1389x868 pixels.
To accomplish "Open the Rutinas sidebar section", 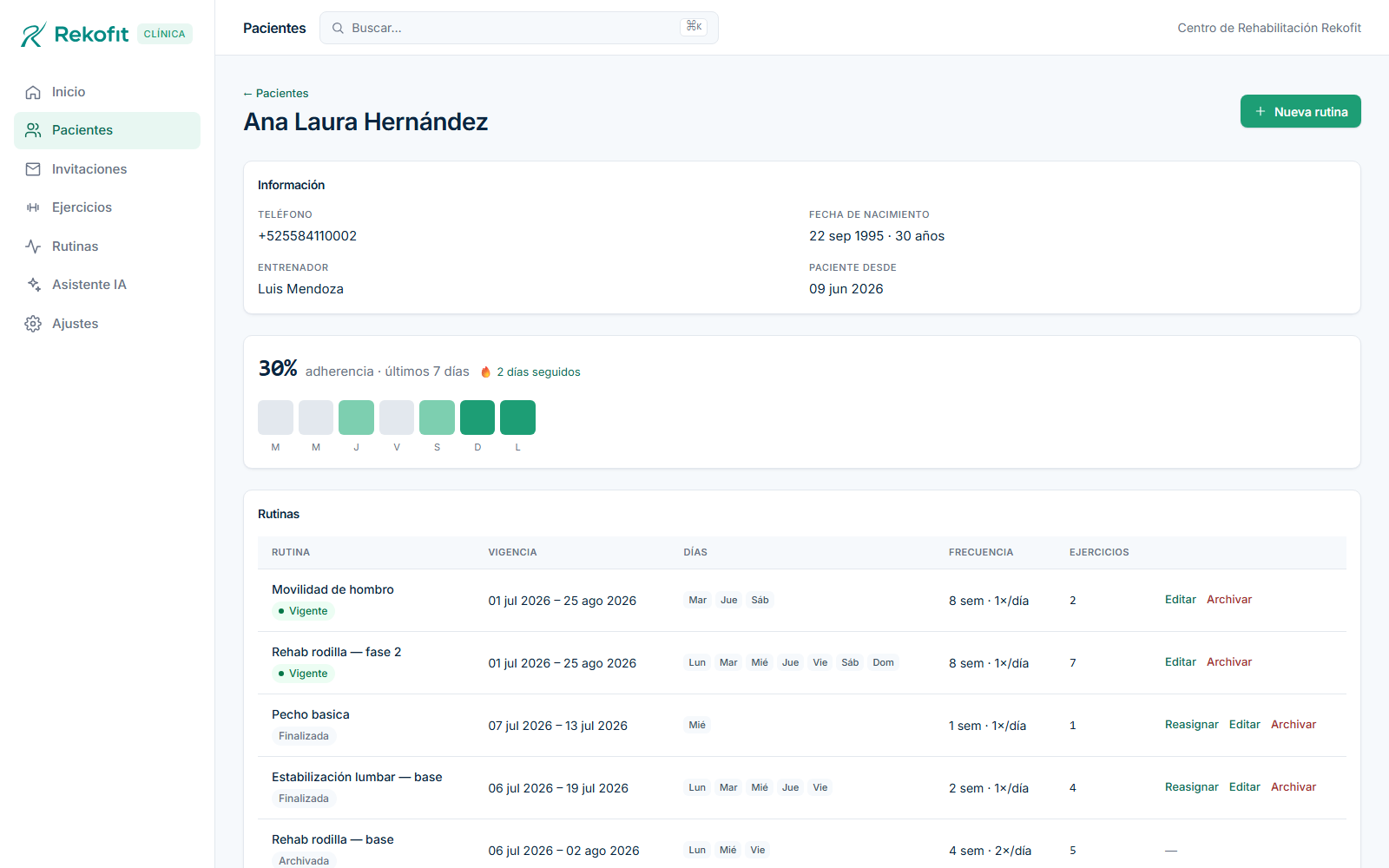I will coord(107,247).
